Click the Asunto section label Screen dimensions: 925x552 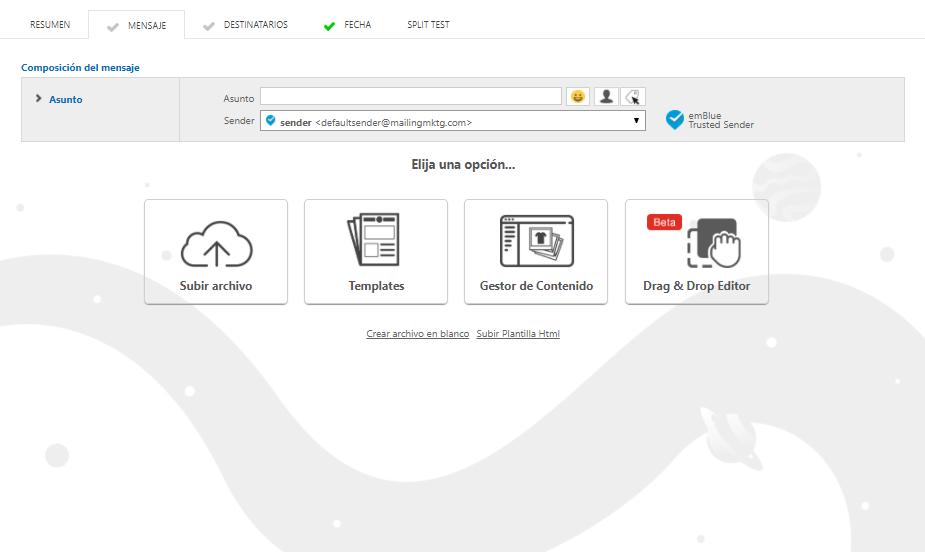tap(65, 100)
